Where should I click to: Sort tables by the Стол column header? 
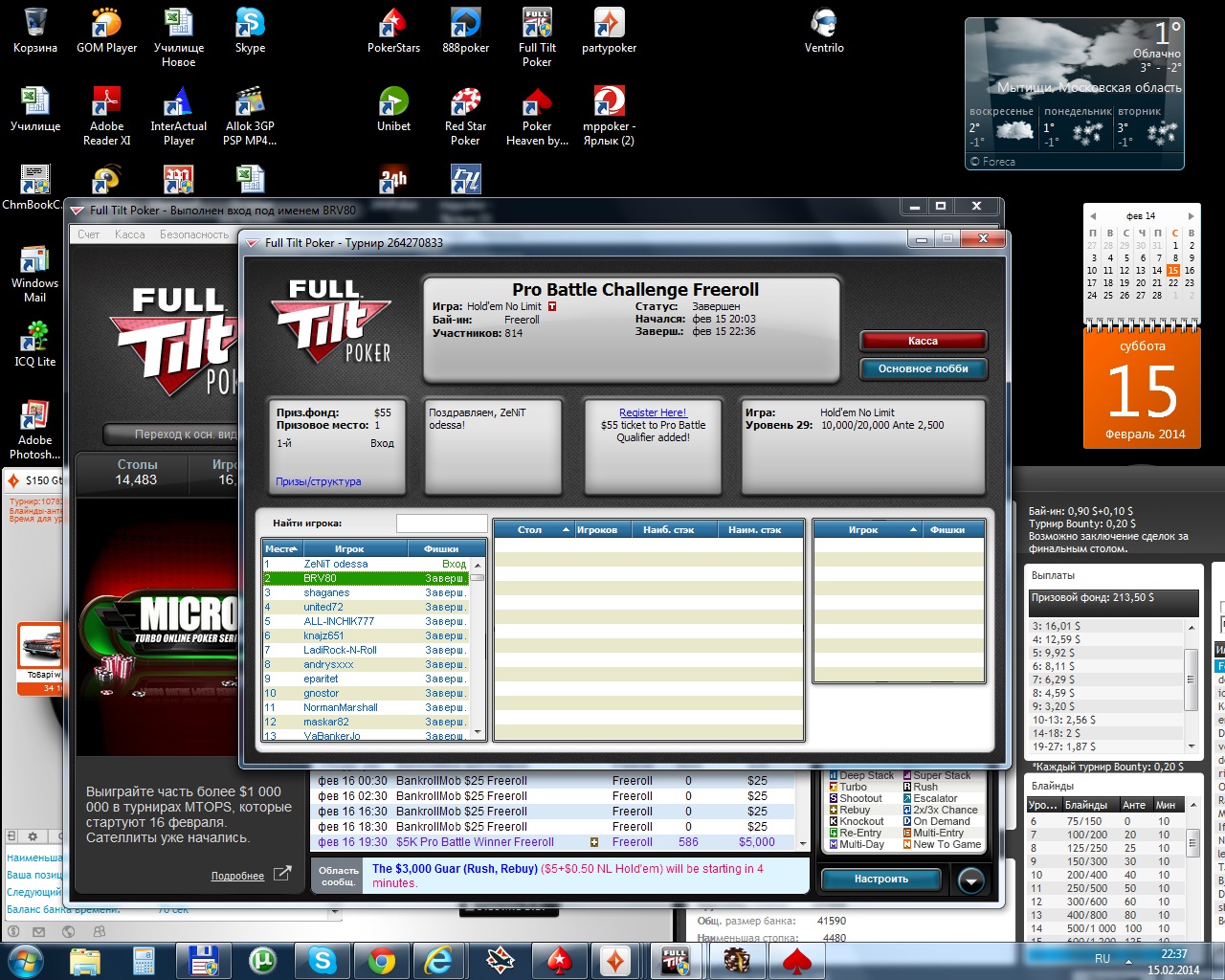(x=530, y=530)
